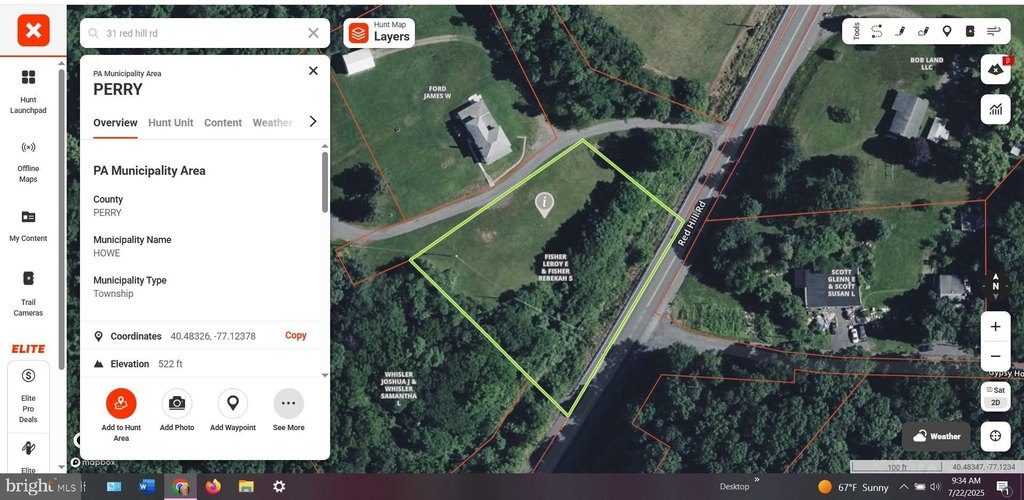Switch to the Hunt Unit tab

tap(170, 123)
